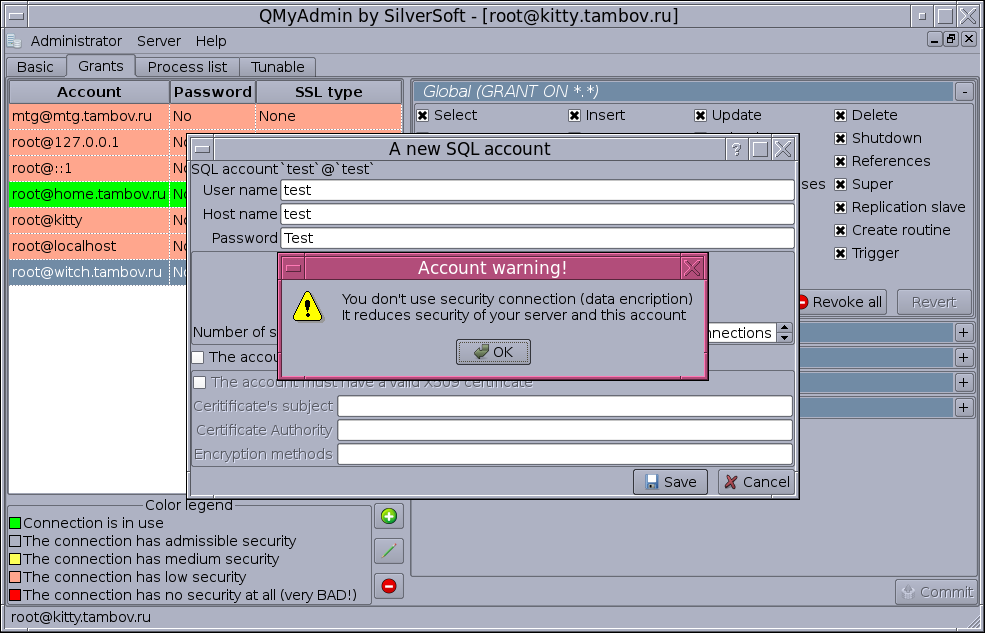Expand the first collapsed section below Revert

[963, 332]
